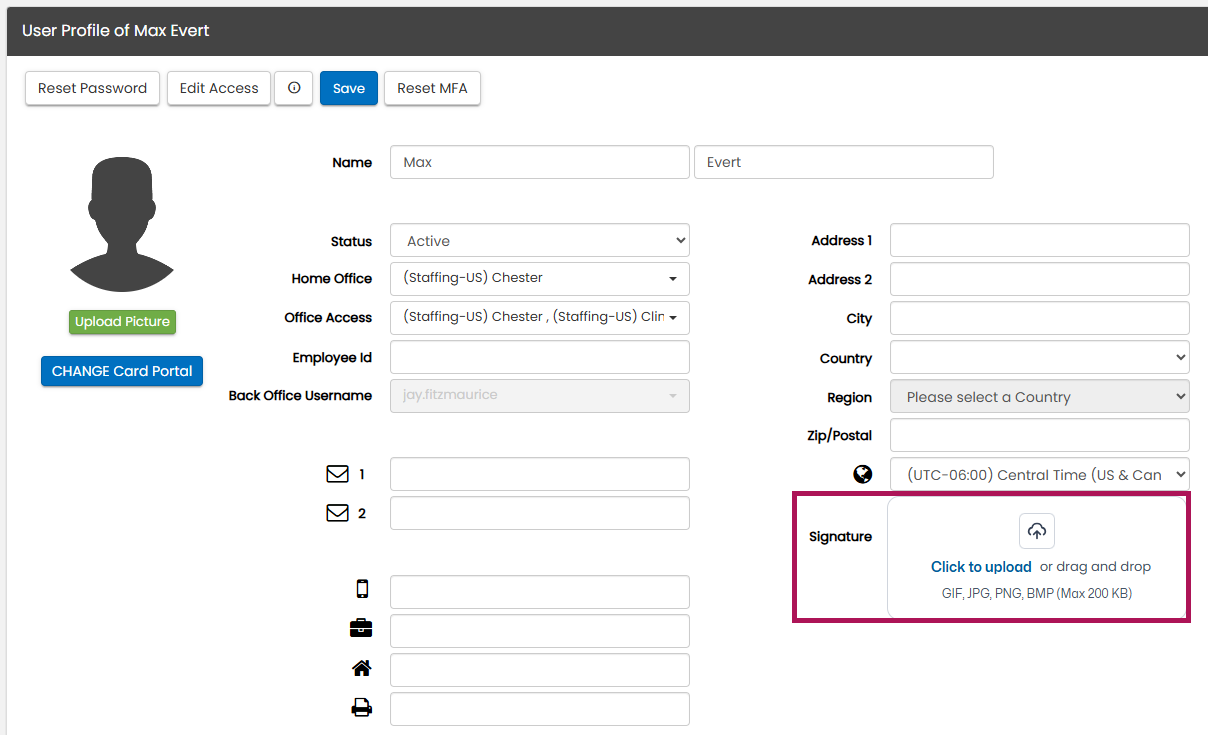Expand the Office Access multi-select dropdown
This screenshot has height=735, width=1208.
[540, 317]
